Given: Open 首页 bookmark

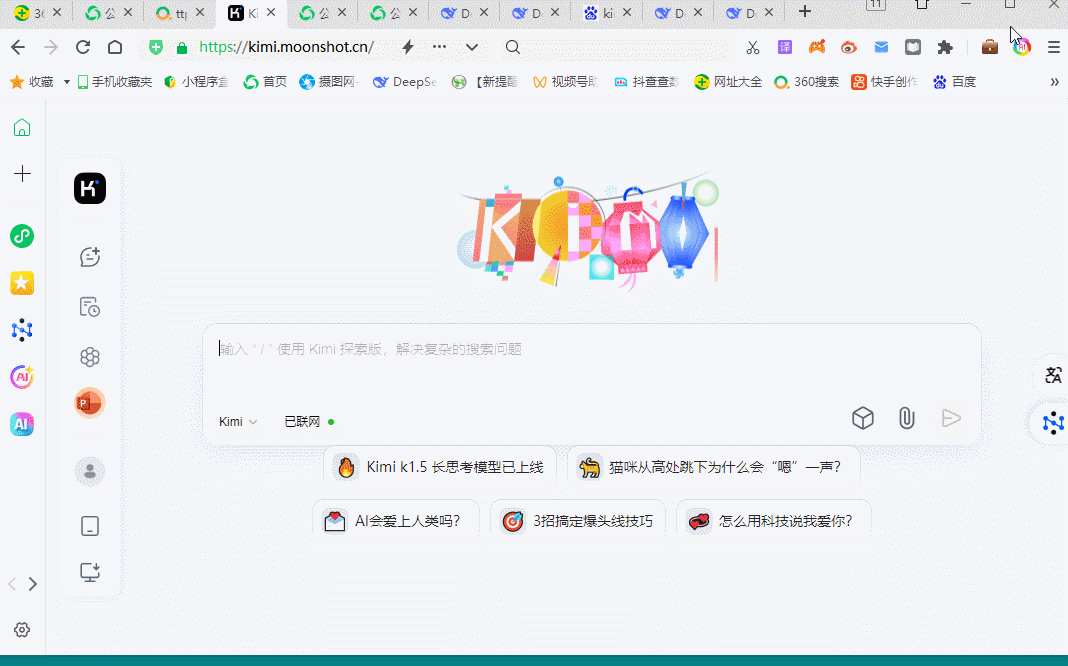Looking at the screenshot, I should tap(265, 82).
